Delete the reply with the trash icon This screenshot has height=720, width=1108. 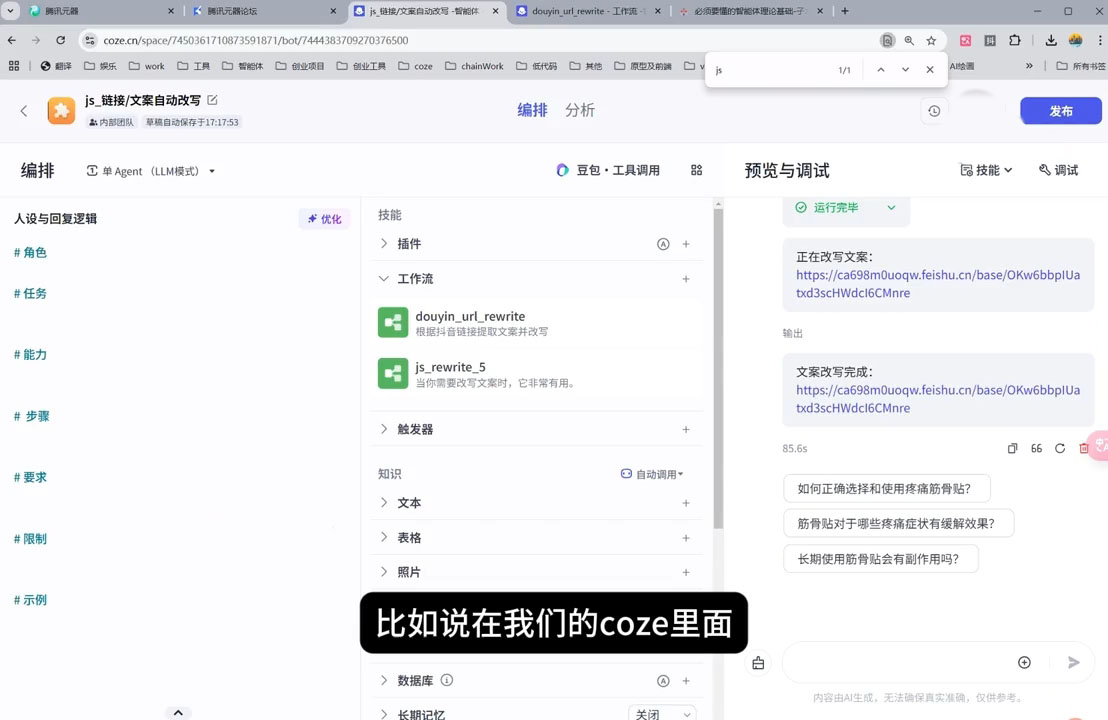(1084, 449)
